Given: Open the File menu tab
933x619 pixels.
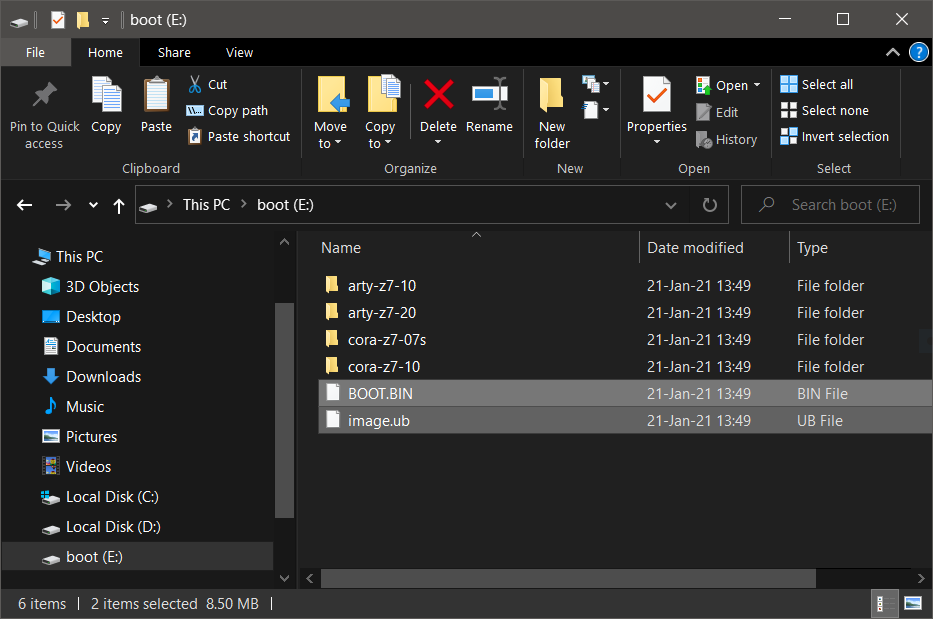Looking at the screenshot, I should (x=35, y=52).
